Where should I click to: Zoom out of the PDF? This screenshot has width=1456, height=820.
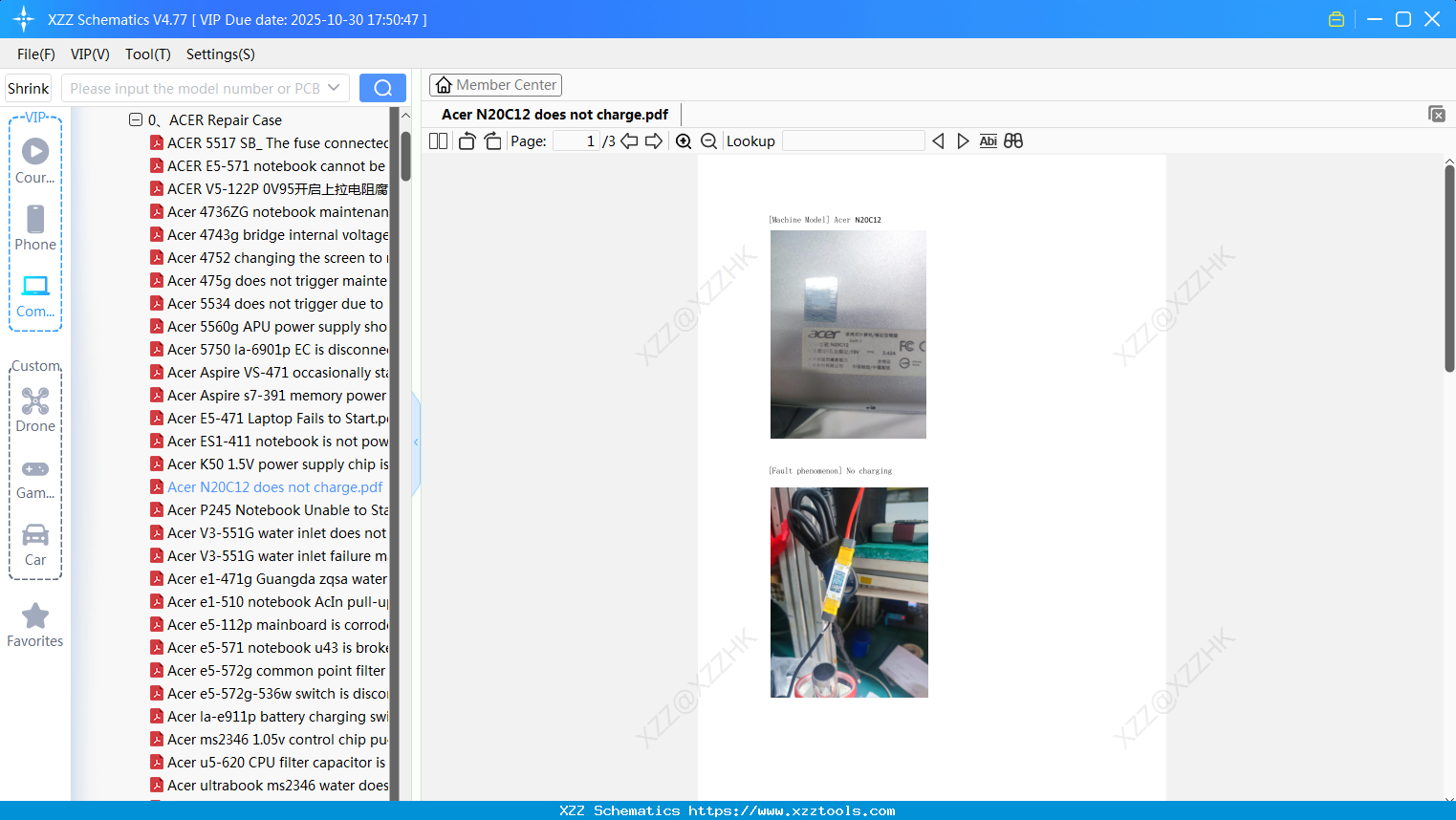pyautogui.click(x=708, y=140)
